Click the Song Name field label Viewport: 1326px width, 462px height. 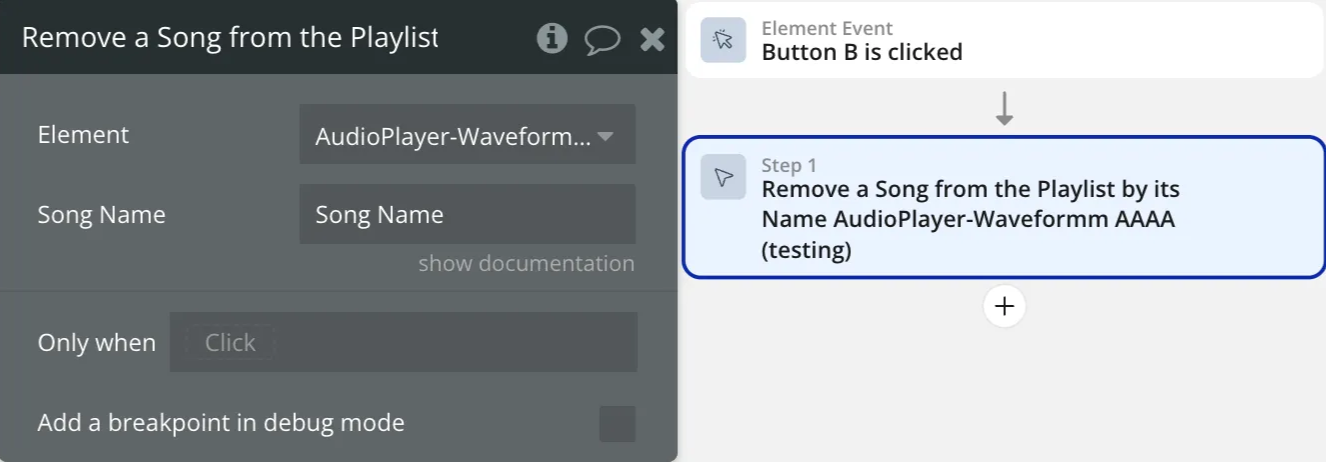(x=101, y=215)
